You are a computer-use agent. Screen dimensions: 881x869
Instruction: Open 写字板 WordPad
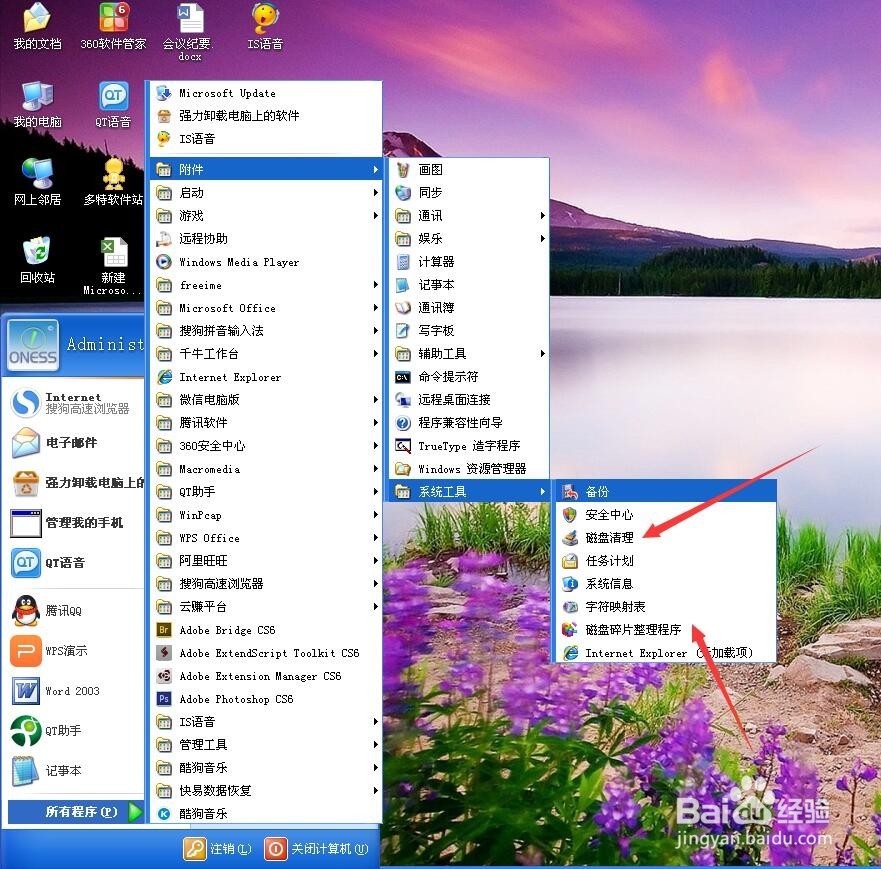[469, 330]
